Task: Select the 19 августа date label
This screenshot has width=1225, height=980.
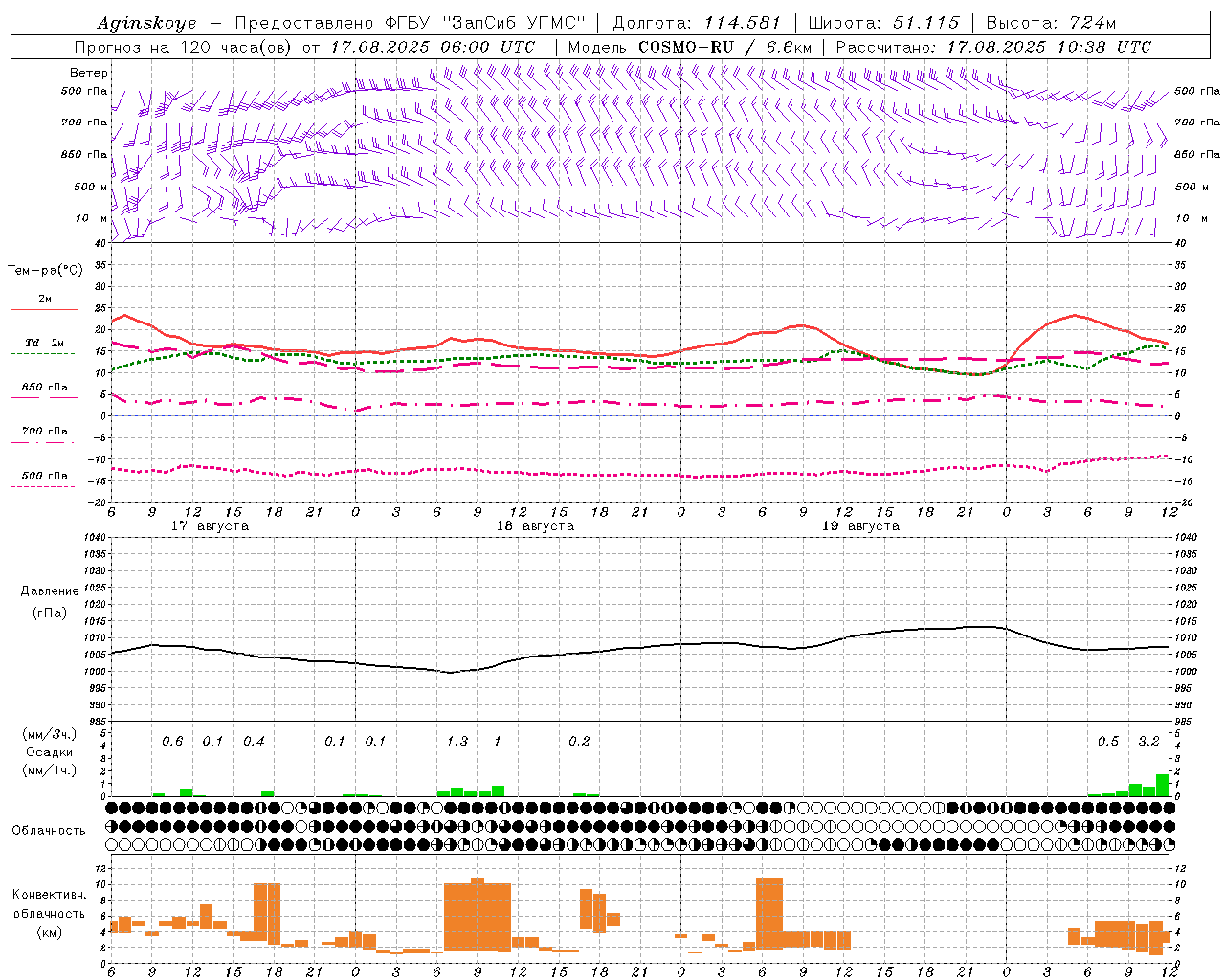Action: (x=860, y=526)
